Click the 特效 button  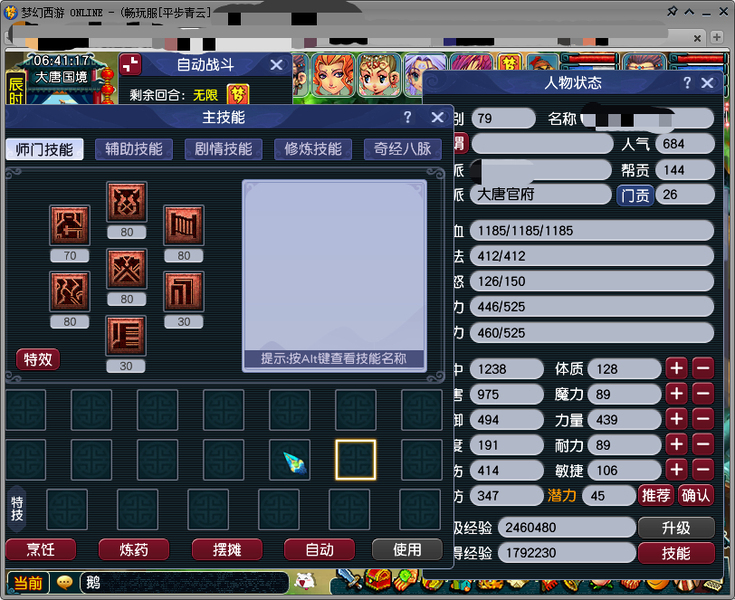(x=38, y=360)
